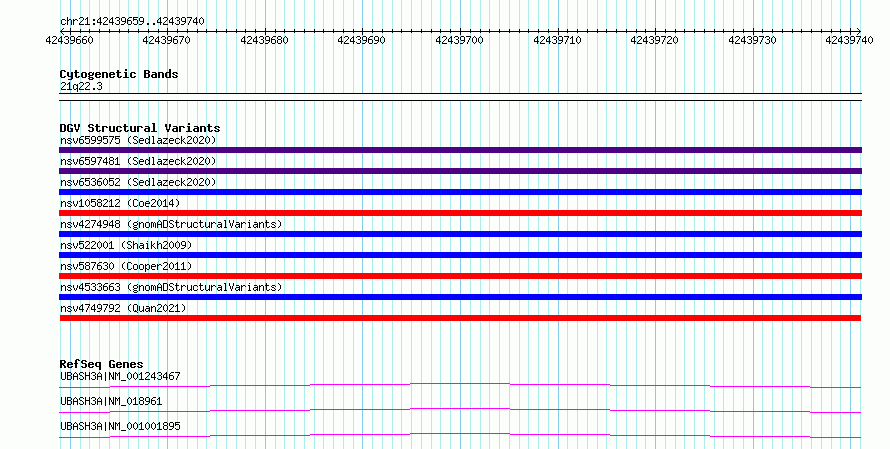This screenshot has width=890, height=449.
Task: Click ruler position label 42439730
Action: click(x=753, y=40)
